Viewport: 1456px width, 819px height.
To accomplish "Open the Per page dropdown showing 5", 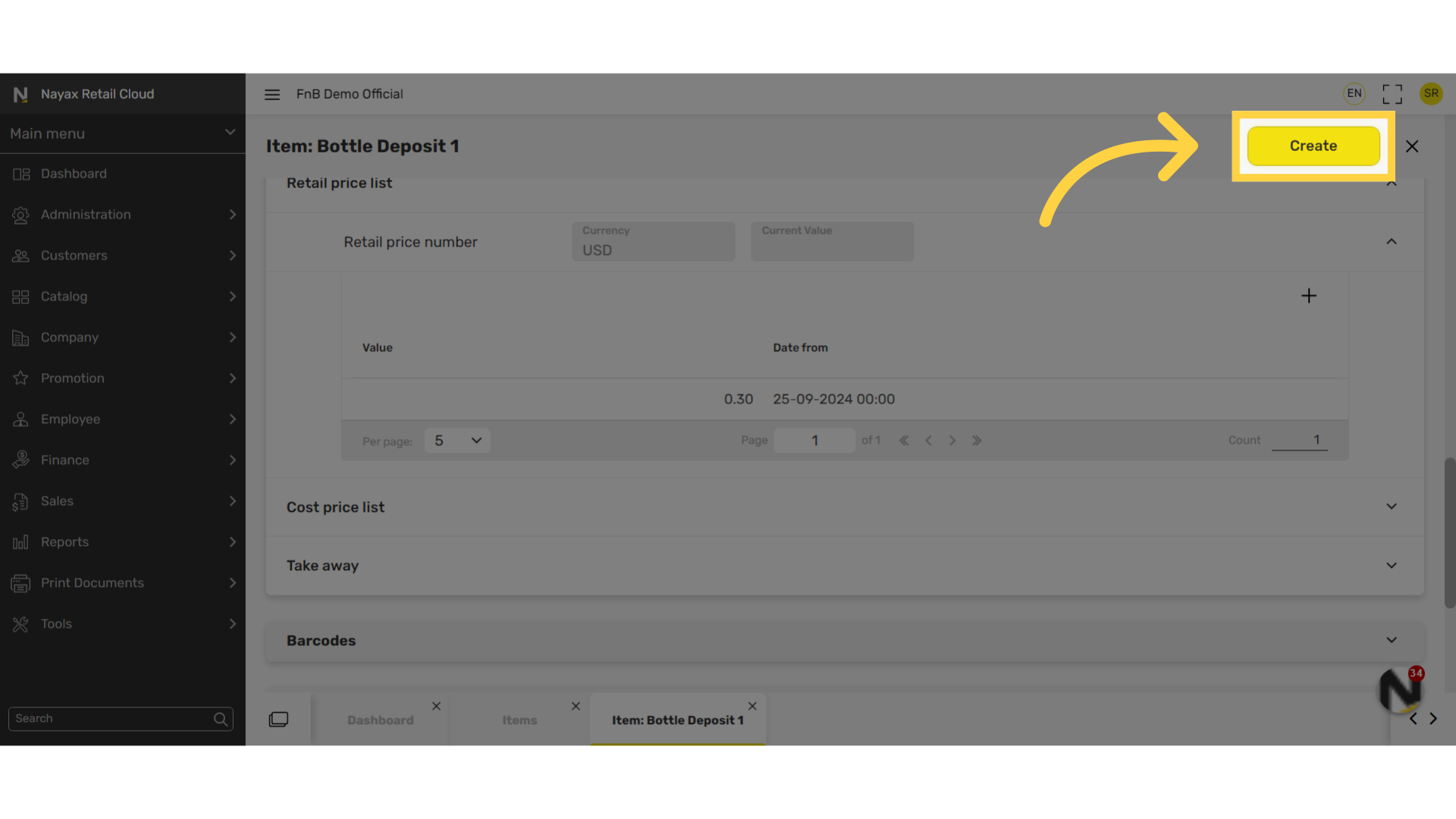I will pyautogui.click(x=457, y=441).
